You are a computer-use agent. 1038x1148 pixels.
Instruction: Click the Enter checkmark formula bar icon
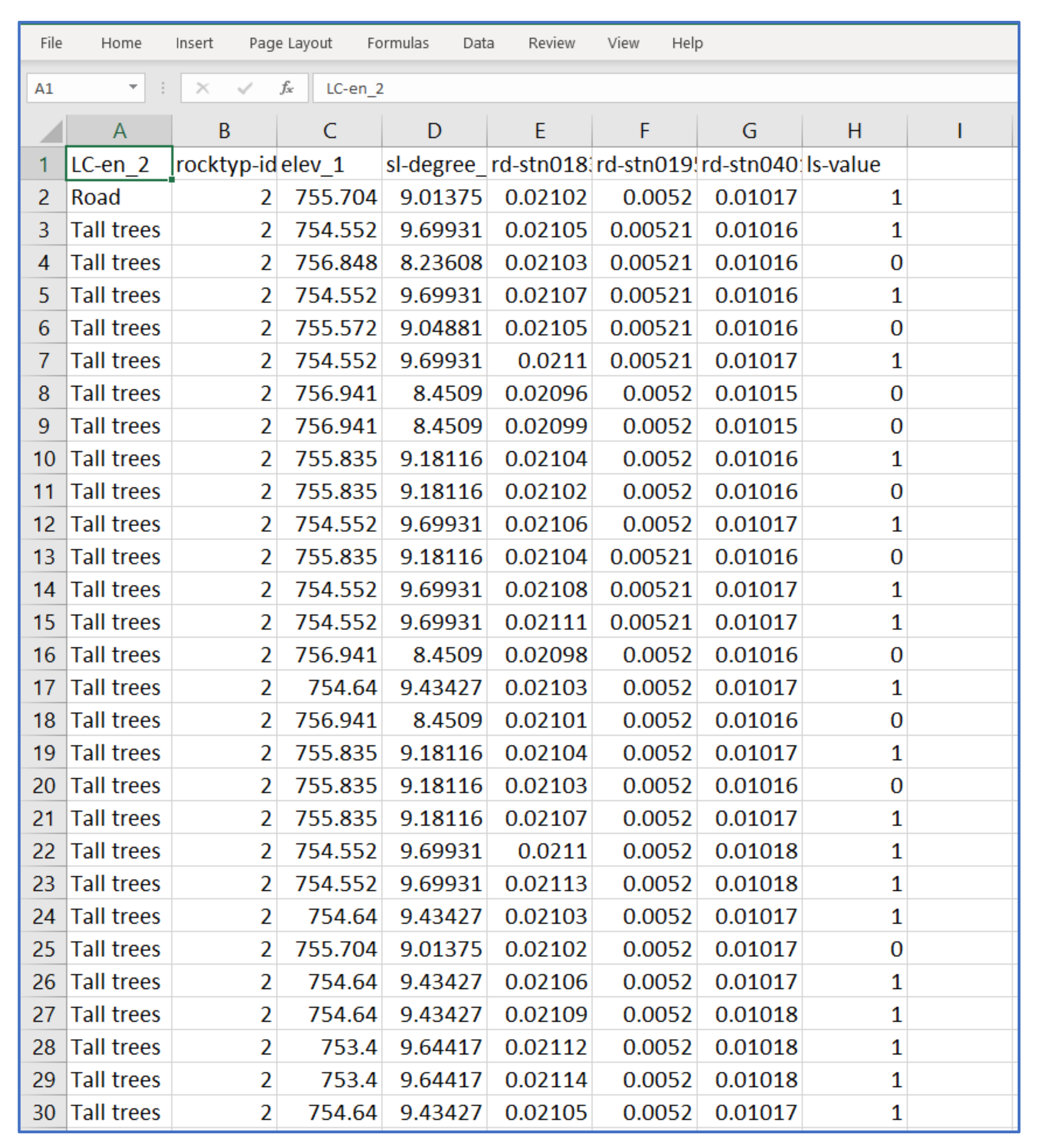(x=245, y=88)
